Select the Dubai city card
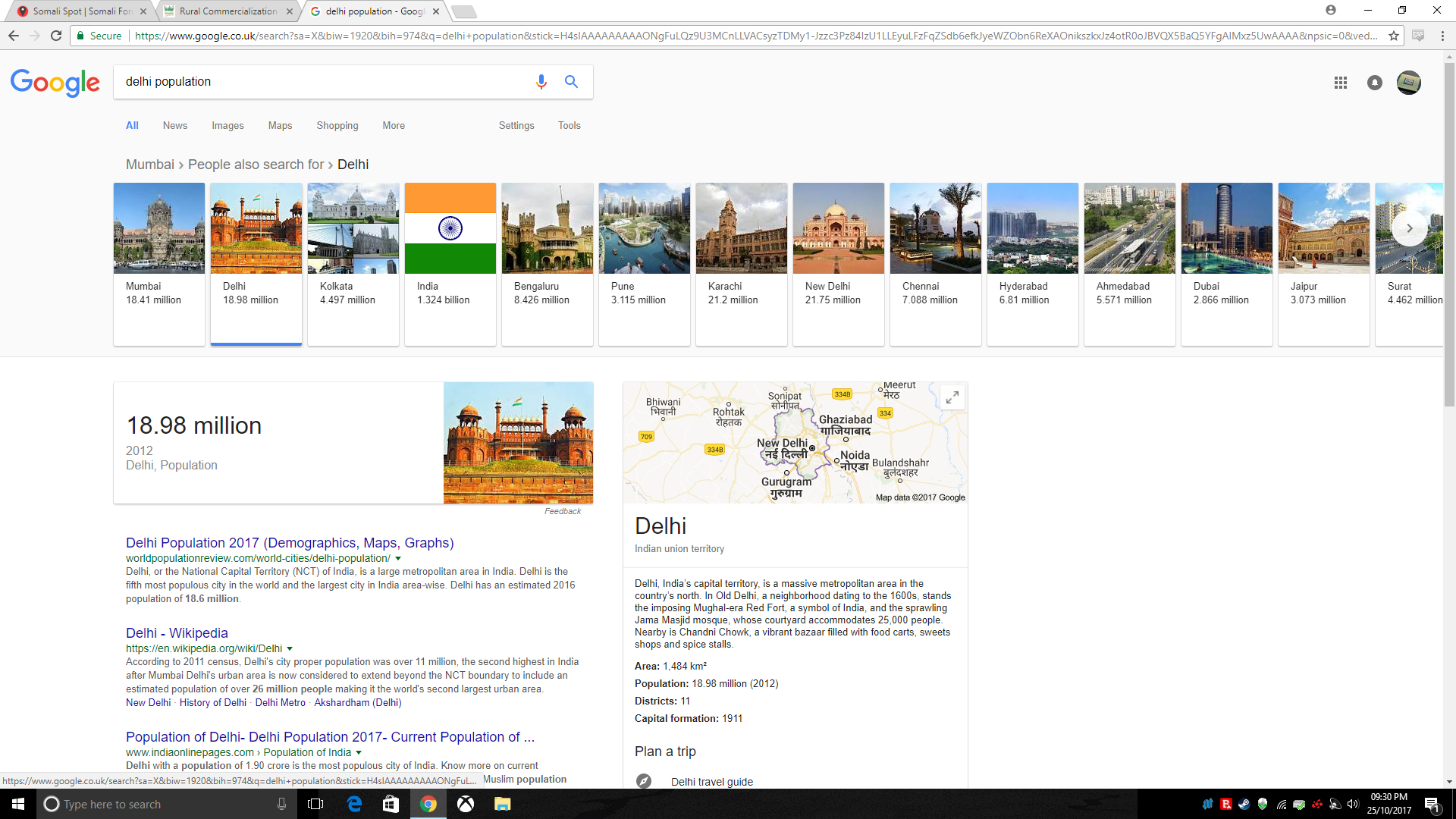Image resolution: width=1456 pixels, height=819 pixels. [1227, 264]
